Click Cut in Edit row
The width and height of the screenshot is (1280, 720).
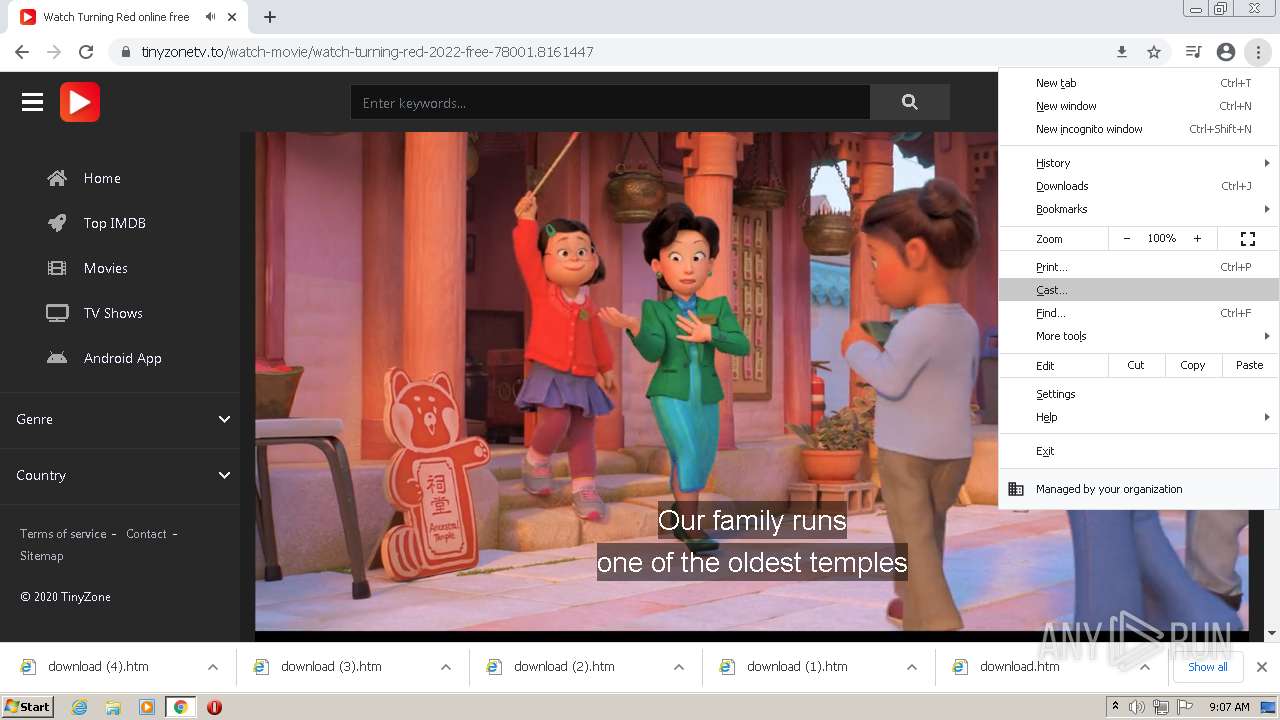click(1136, 365)
